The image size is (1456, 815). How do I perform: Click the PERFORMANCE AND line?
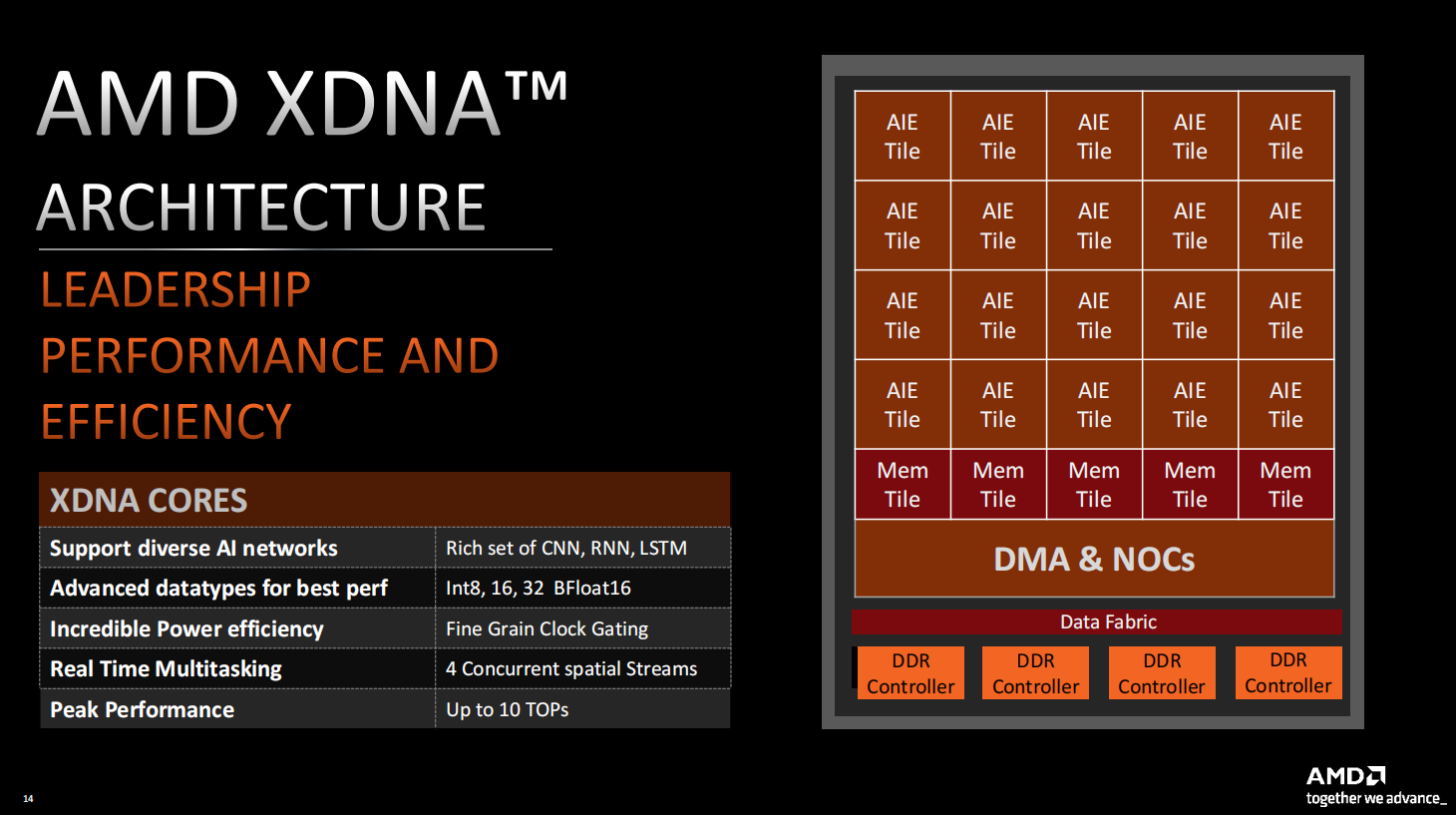click(269, 356)
